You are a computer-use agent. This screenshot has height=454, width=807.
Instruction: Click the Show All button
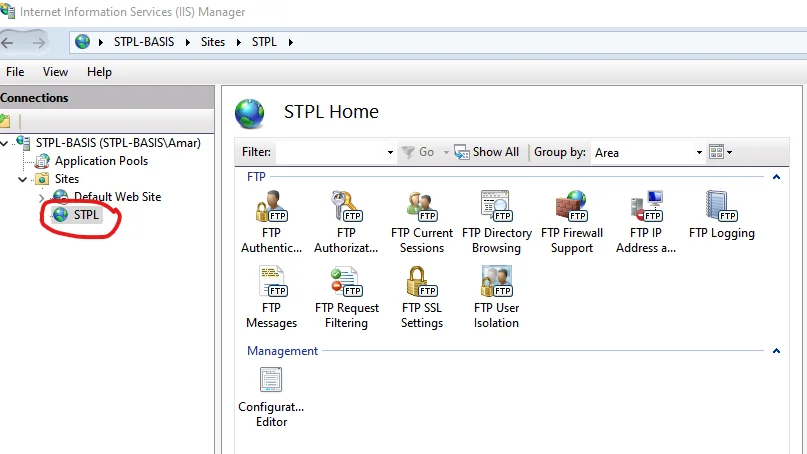487,152
